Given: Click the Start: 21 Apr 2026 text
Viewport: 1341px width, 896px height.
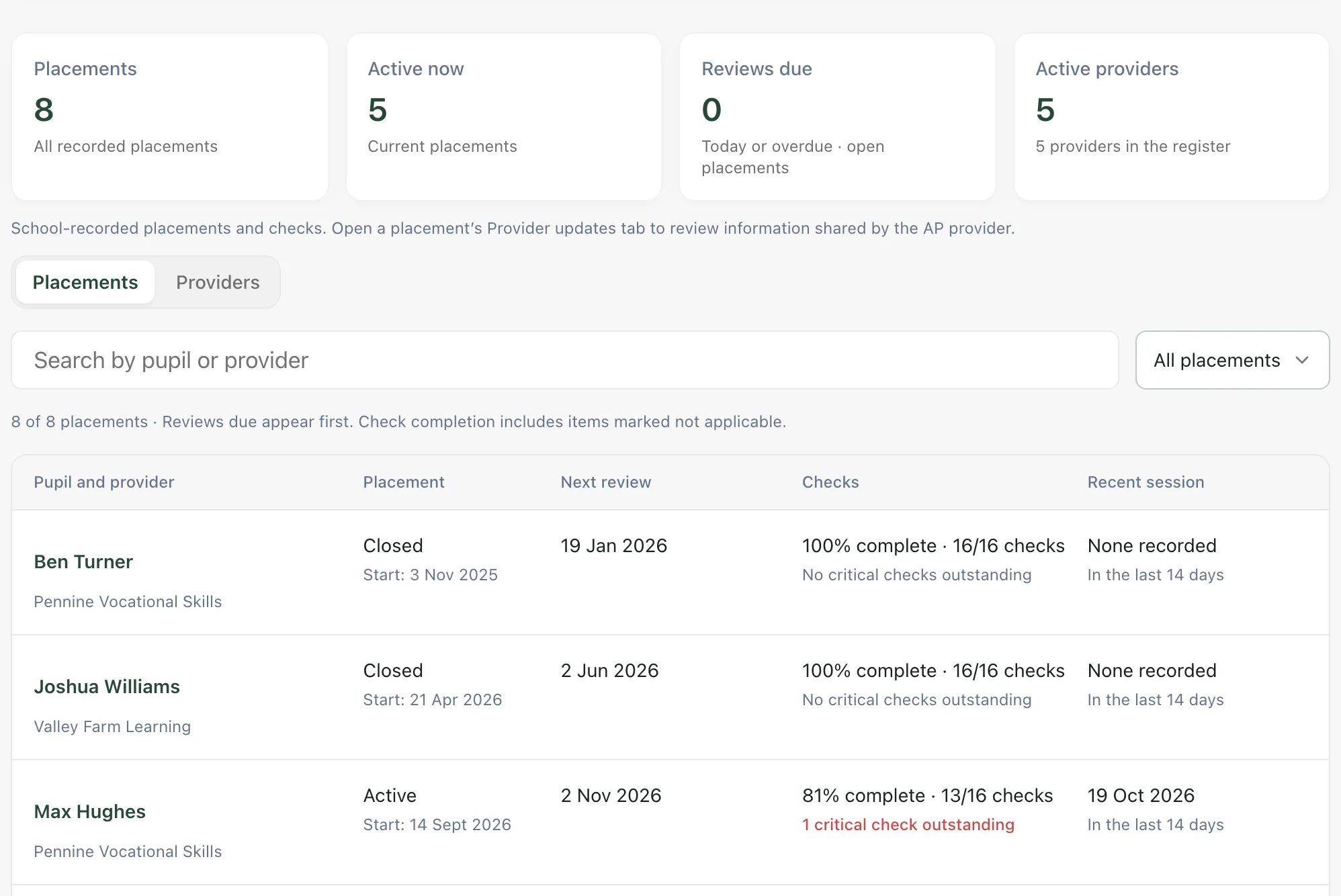Looking at the screenshot, I should (x=433, y=700).
